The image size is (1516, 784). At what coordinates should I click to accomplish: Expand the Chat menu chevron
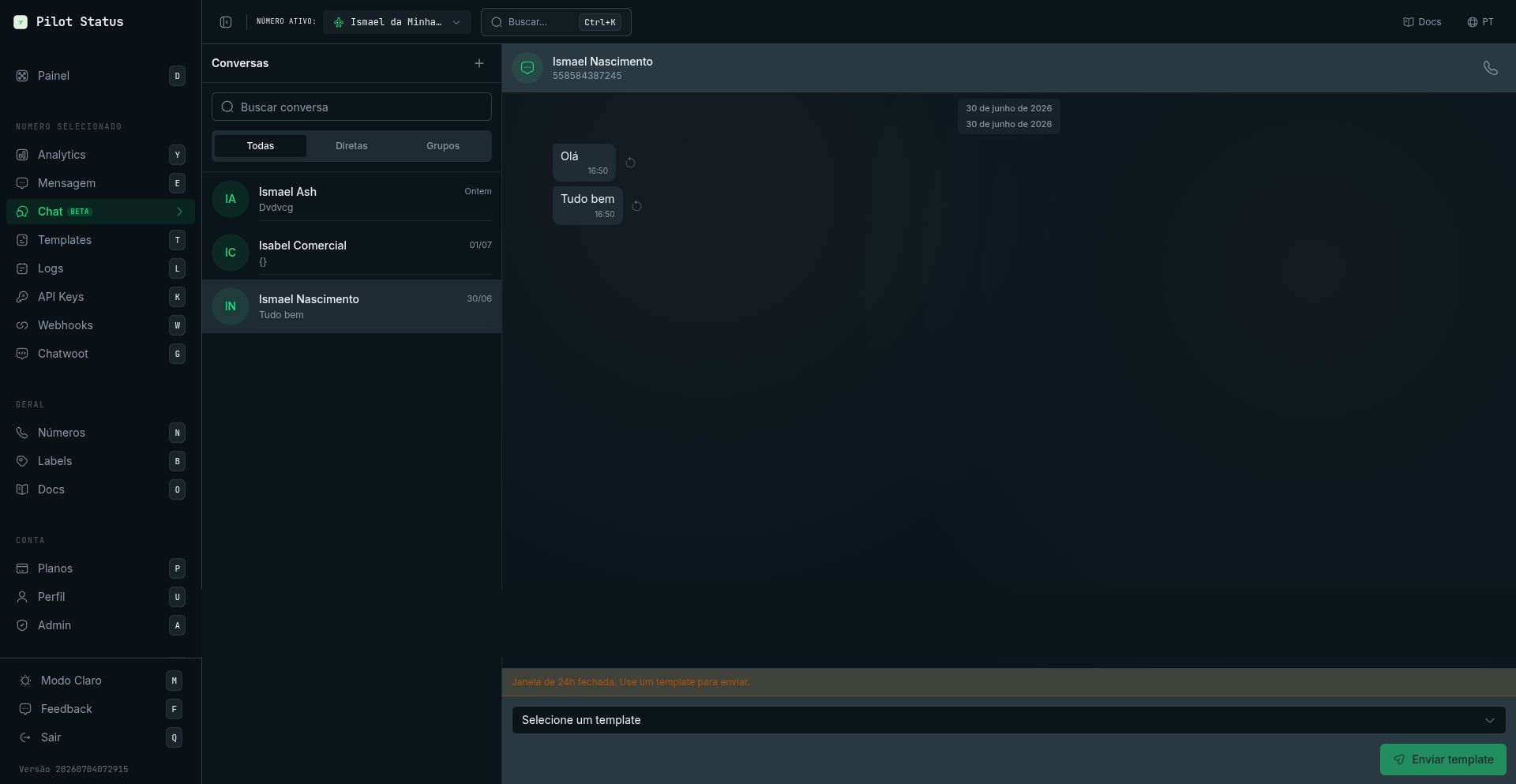(180, 212)
